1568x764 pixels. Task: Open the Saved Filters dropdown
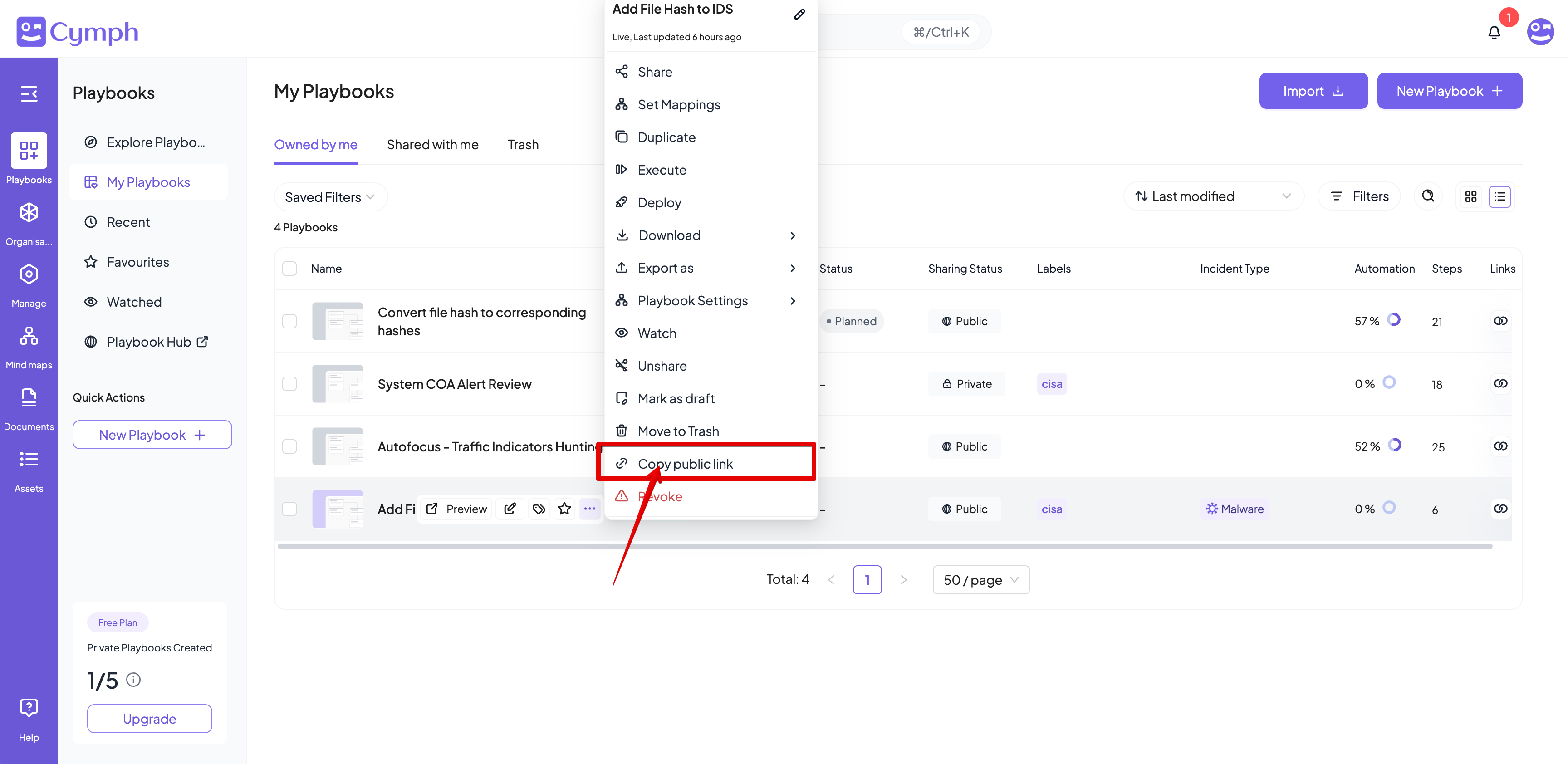click(x=330, y=197)
